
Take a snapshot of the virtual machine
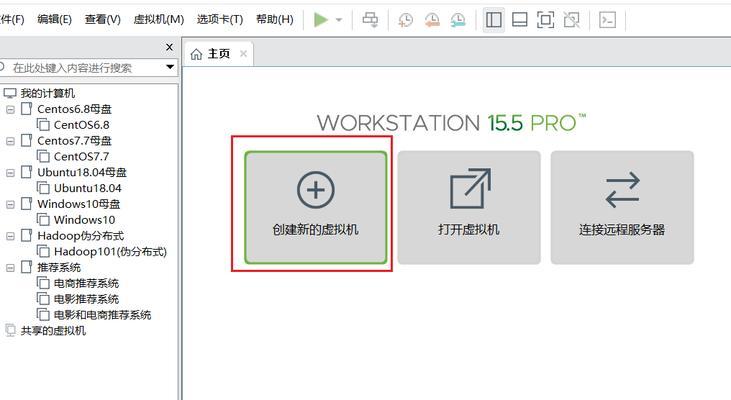[x=406, y=20]
